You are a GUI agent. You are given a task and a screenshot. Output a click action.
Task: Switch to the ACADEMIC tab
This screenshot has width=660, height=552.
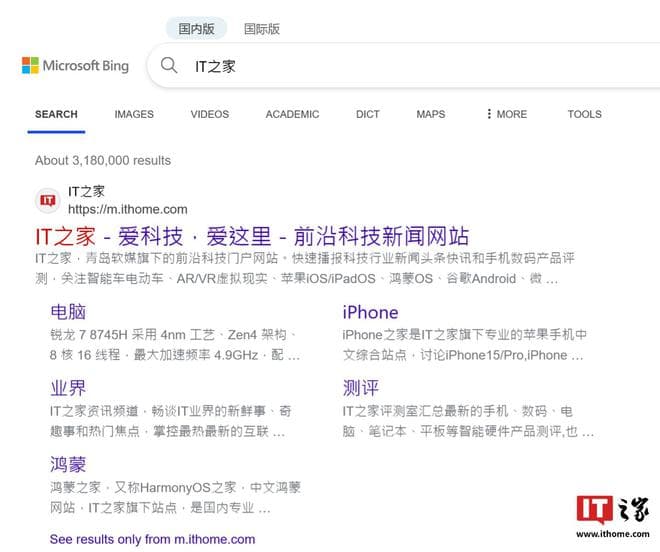[x=292, y=114]
